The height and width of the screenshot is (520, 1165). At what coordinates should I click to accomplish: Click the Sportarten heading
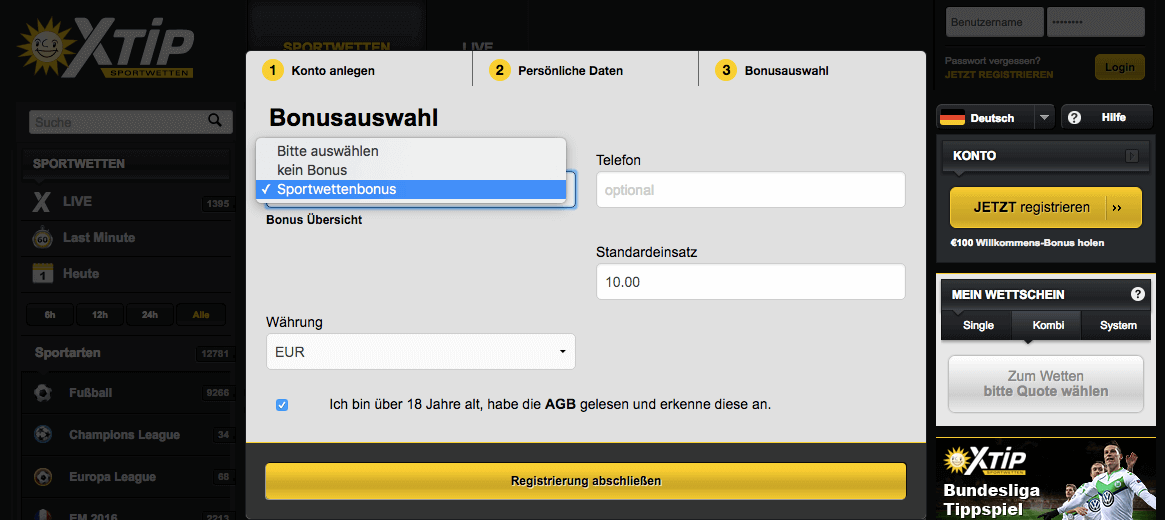[67, 352]
